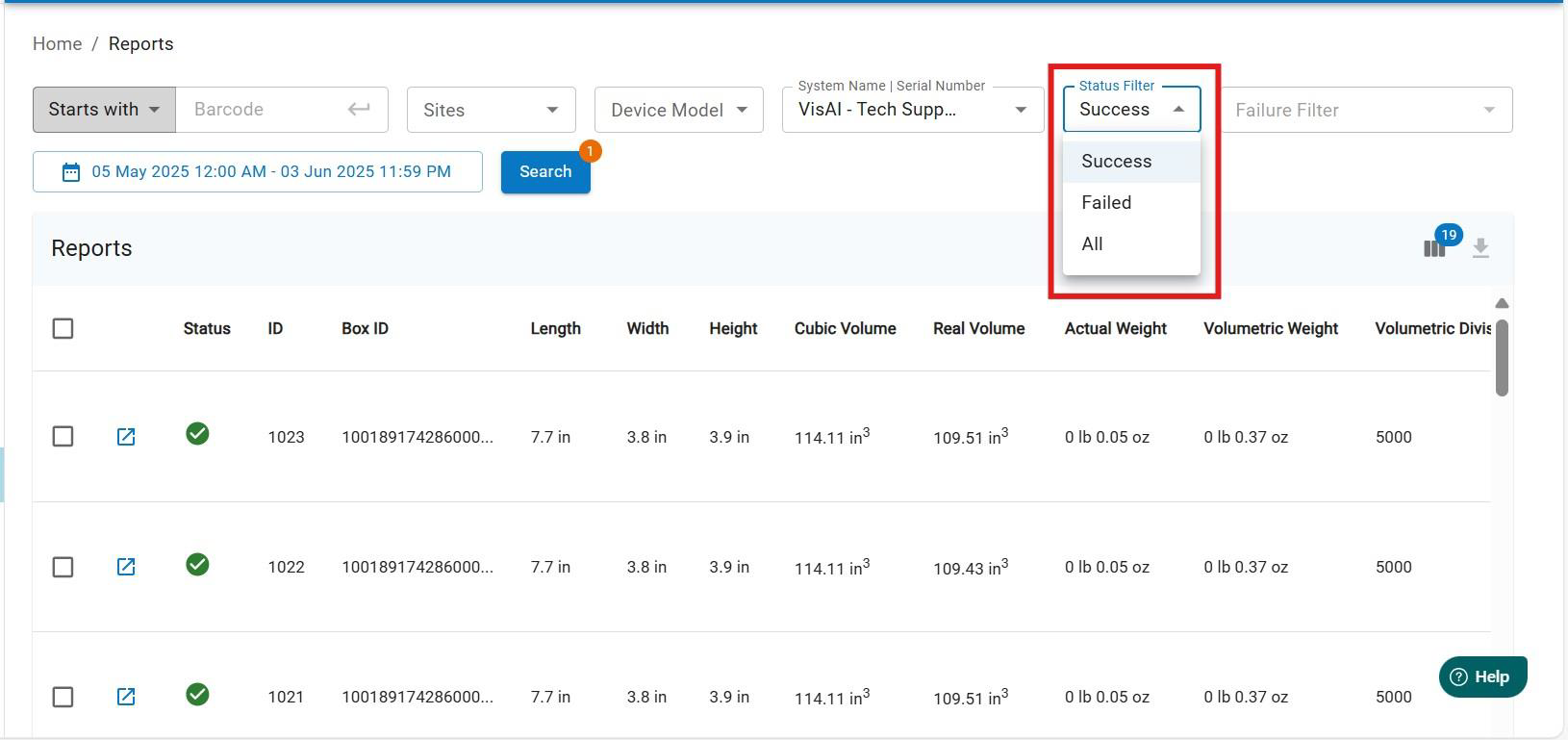The height and width of the screenshot is (740, 1568).
Task: Click the column chooser icon
Action: coord(1433,248)
